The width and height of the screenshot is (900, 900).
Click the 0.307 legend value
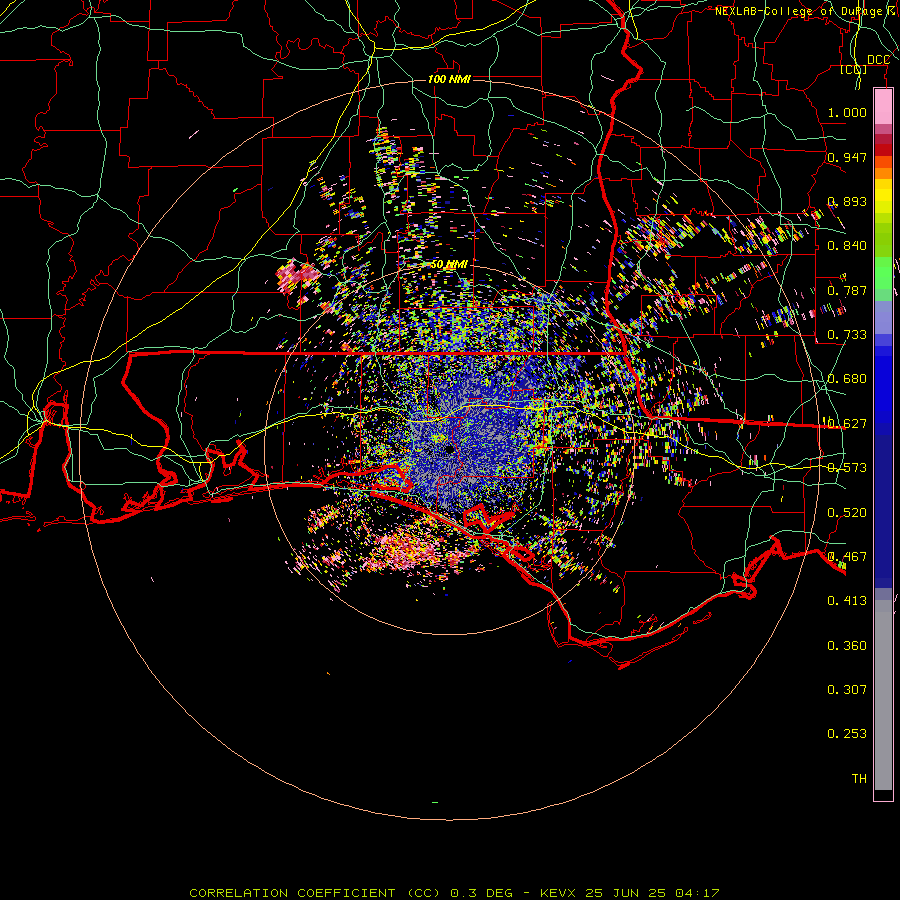tap(847, 690)
